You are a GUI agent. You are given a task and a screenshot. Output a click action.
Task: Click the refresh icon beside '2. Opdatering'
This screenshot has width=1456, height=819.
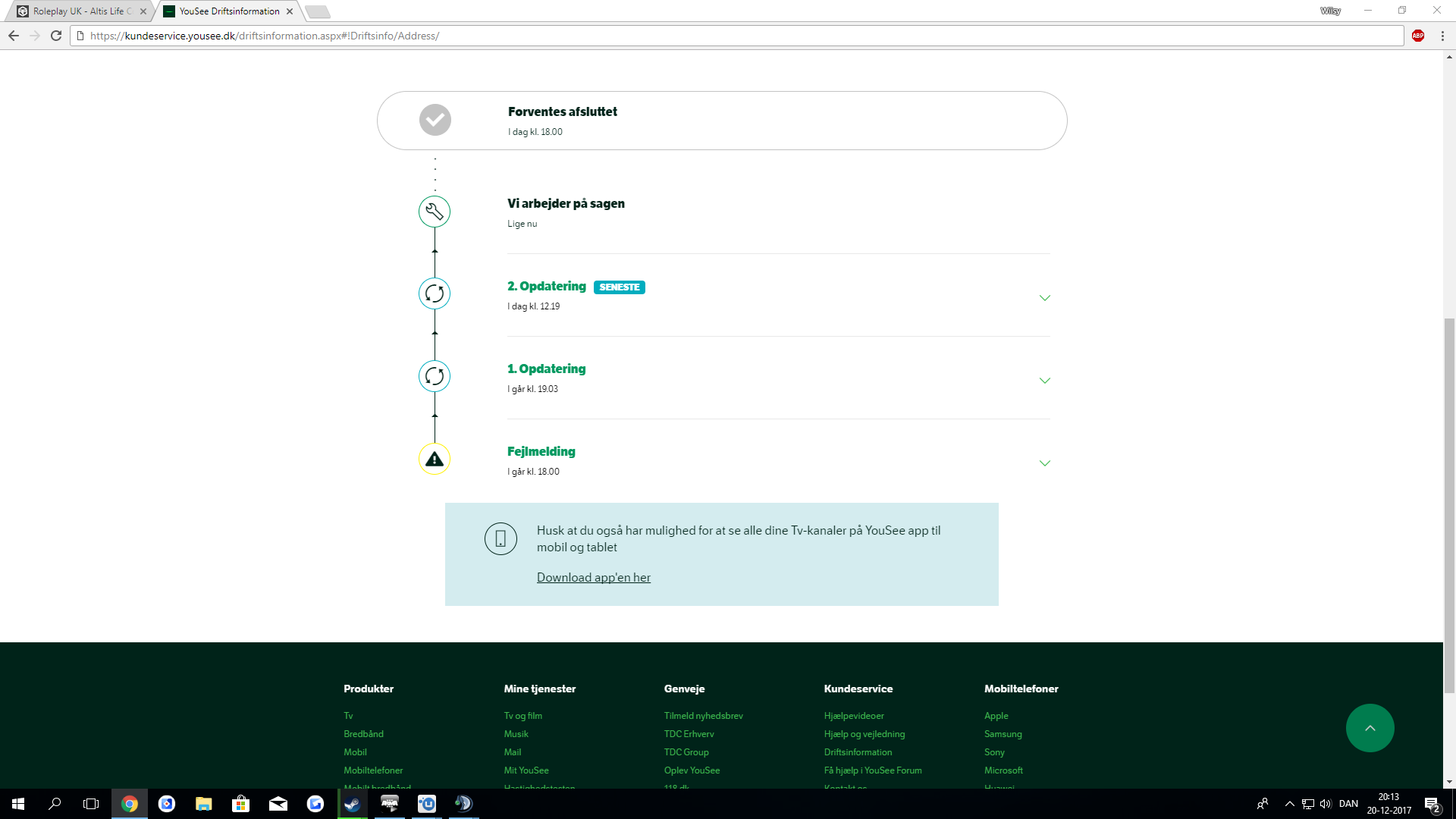pos(435,293)
